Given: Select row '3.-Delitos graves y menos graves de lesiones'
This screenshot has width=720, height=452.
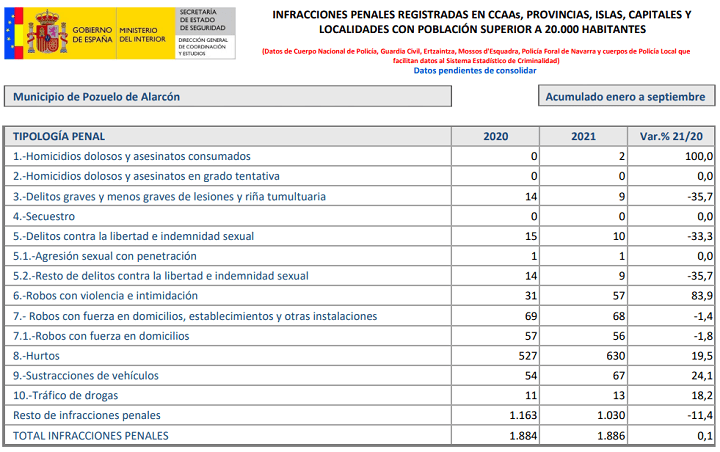Looking at the screenshot, I should coord(359,196).
